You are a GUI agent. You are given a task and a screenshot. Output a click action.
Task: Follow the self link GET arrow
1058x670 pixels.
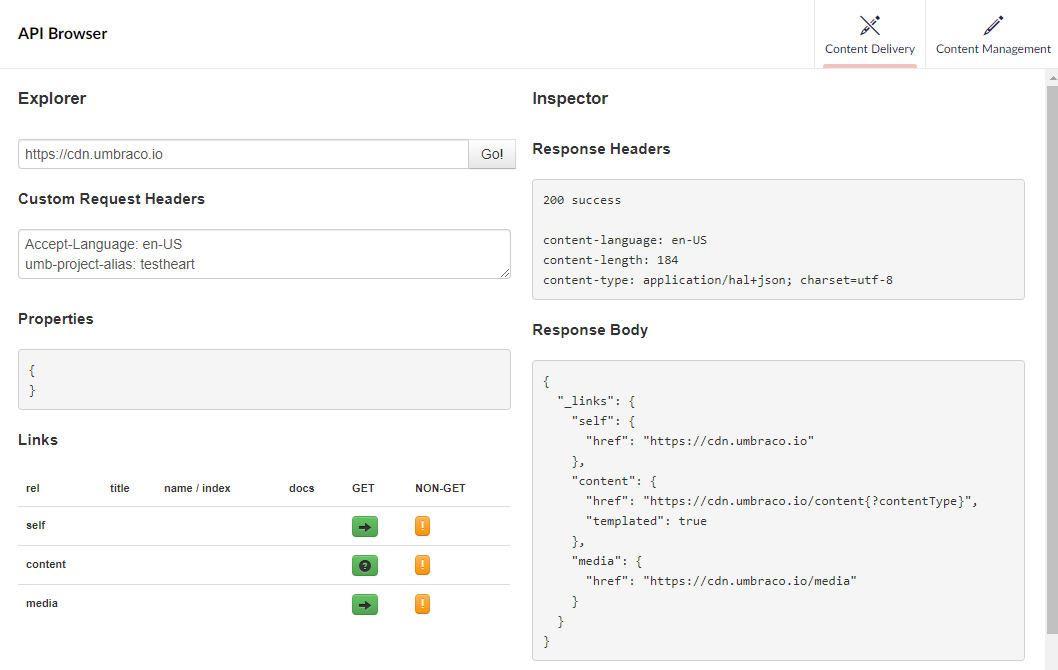click(x=365, y=526)
